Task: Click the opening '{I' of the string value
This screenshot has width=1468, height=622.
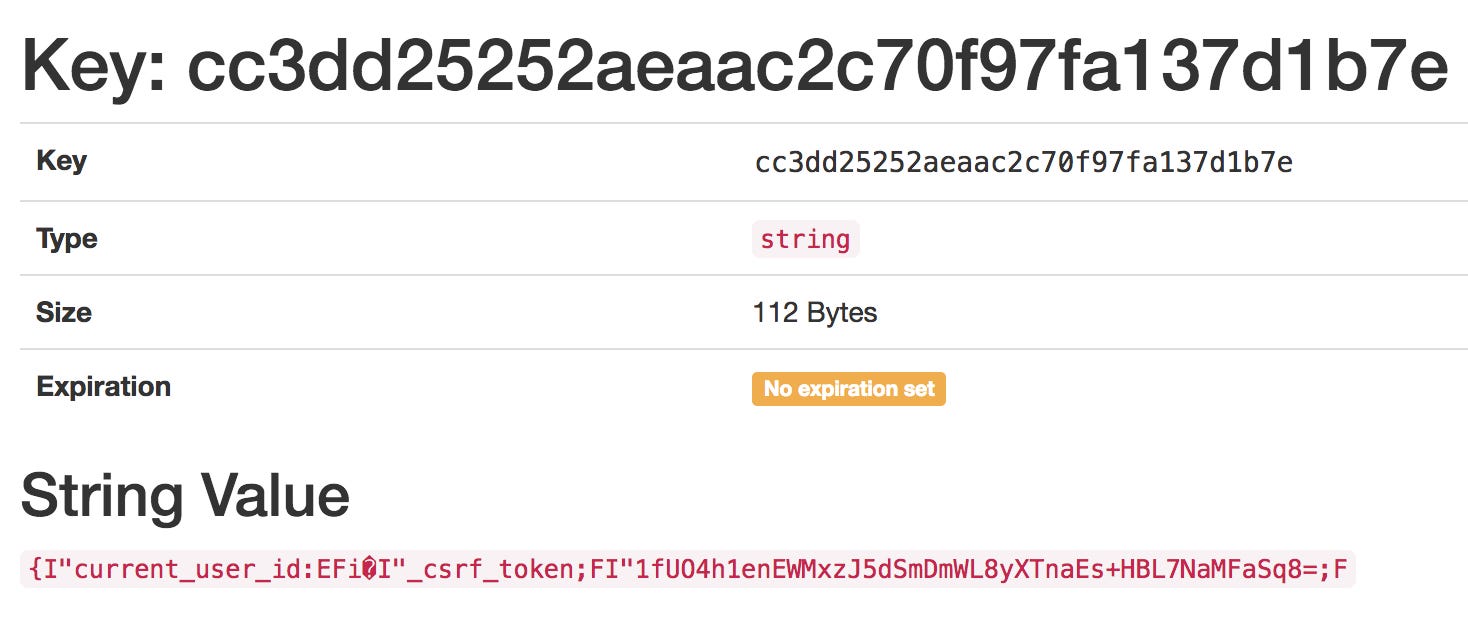Action: (x=44, y=571)
